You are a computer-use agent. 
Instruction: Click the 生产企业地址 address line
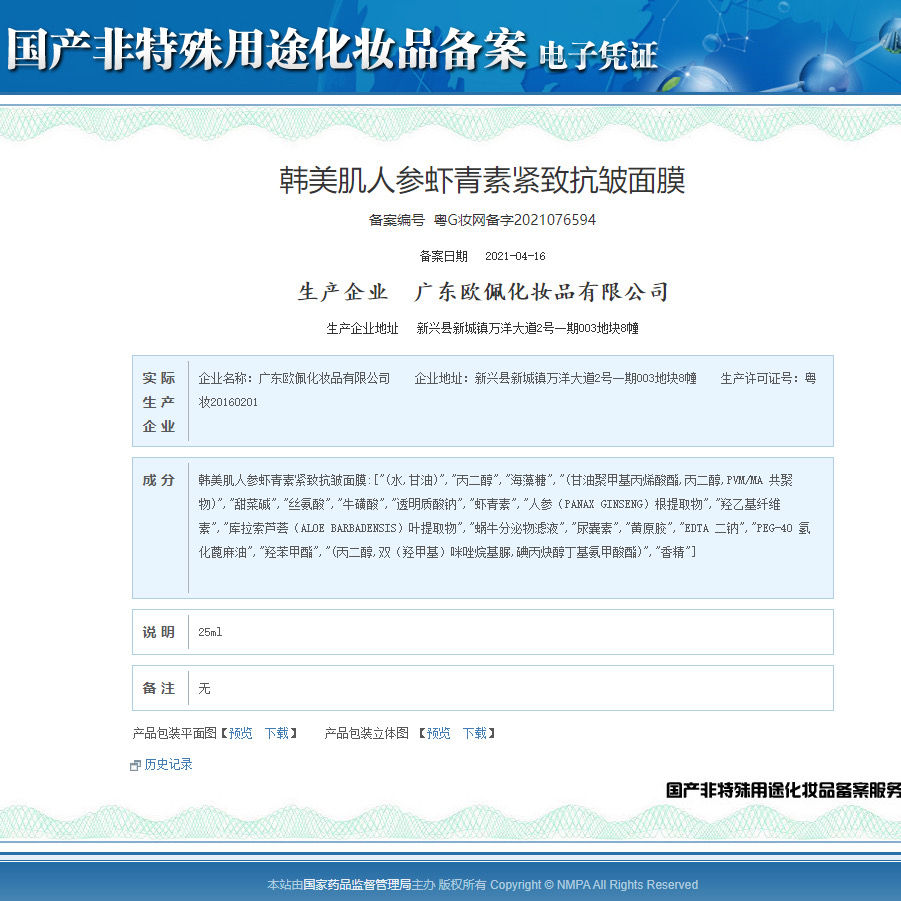coord(482,328)
